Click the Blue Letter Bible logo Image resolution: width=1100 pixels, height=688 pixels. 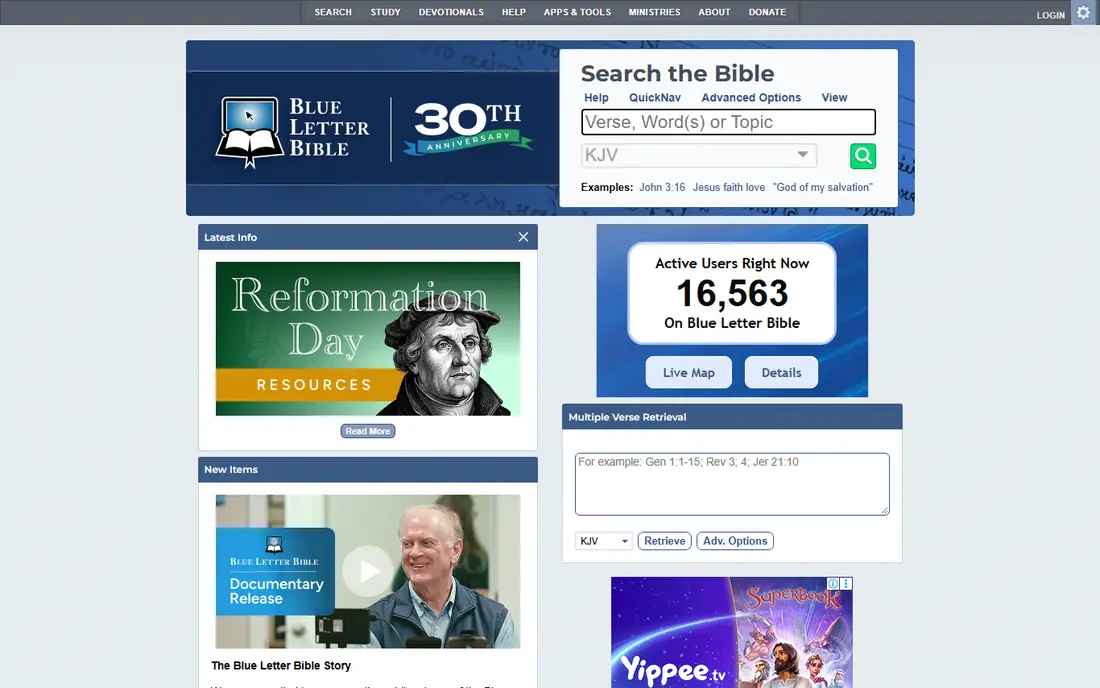point(293,132)
